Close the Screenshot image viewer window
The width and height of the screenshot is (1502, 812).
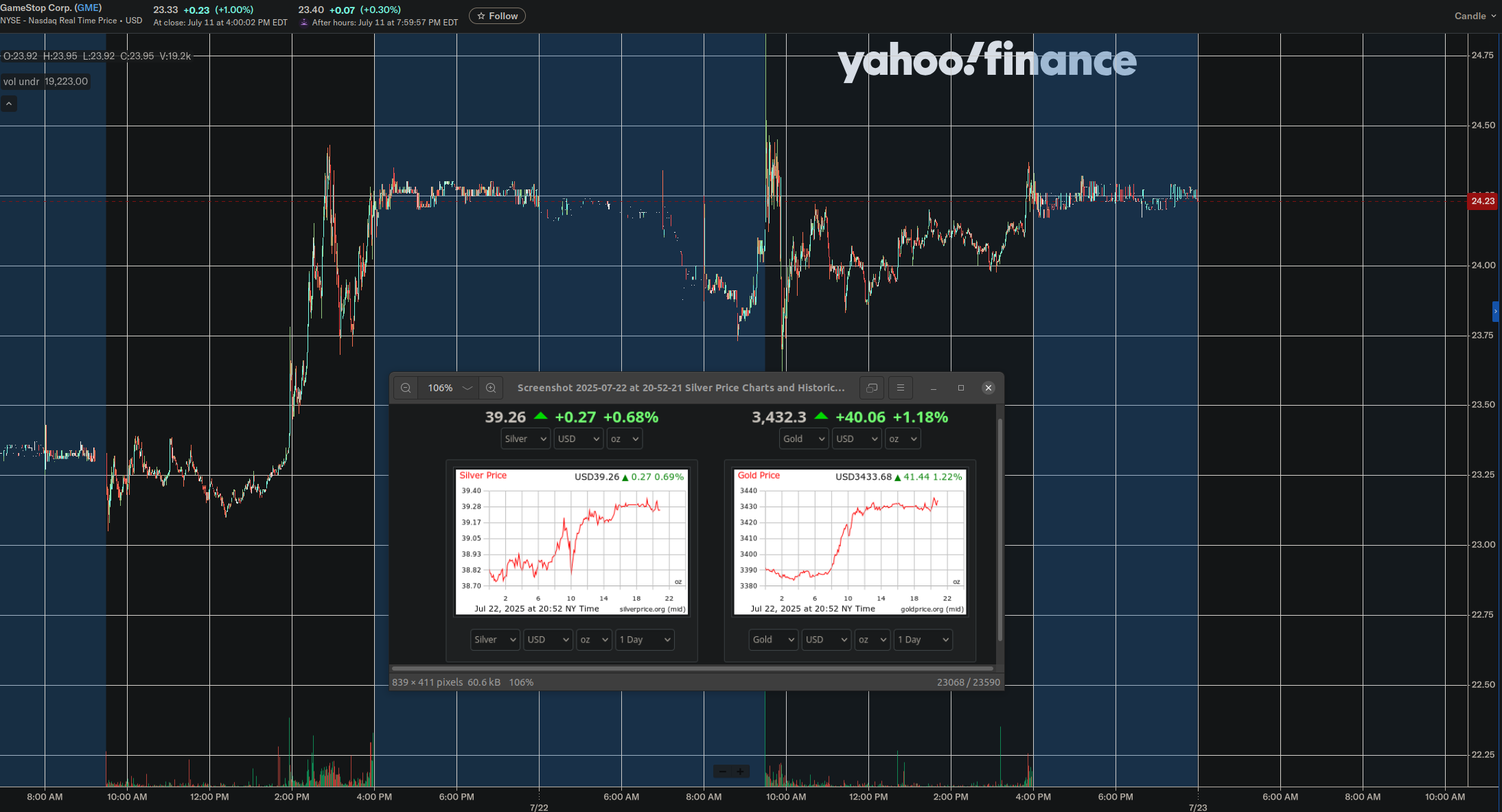point(989,388)
